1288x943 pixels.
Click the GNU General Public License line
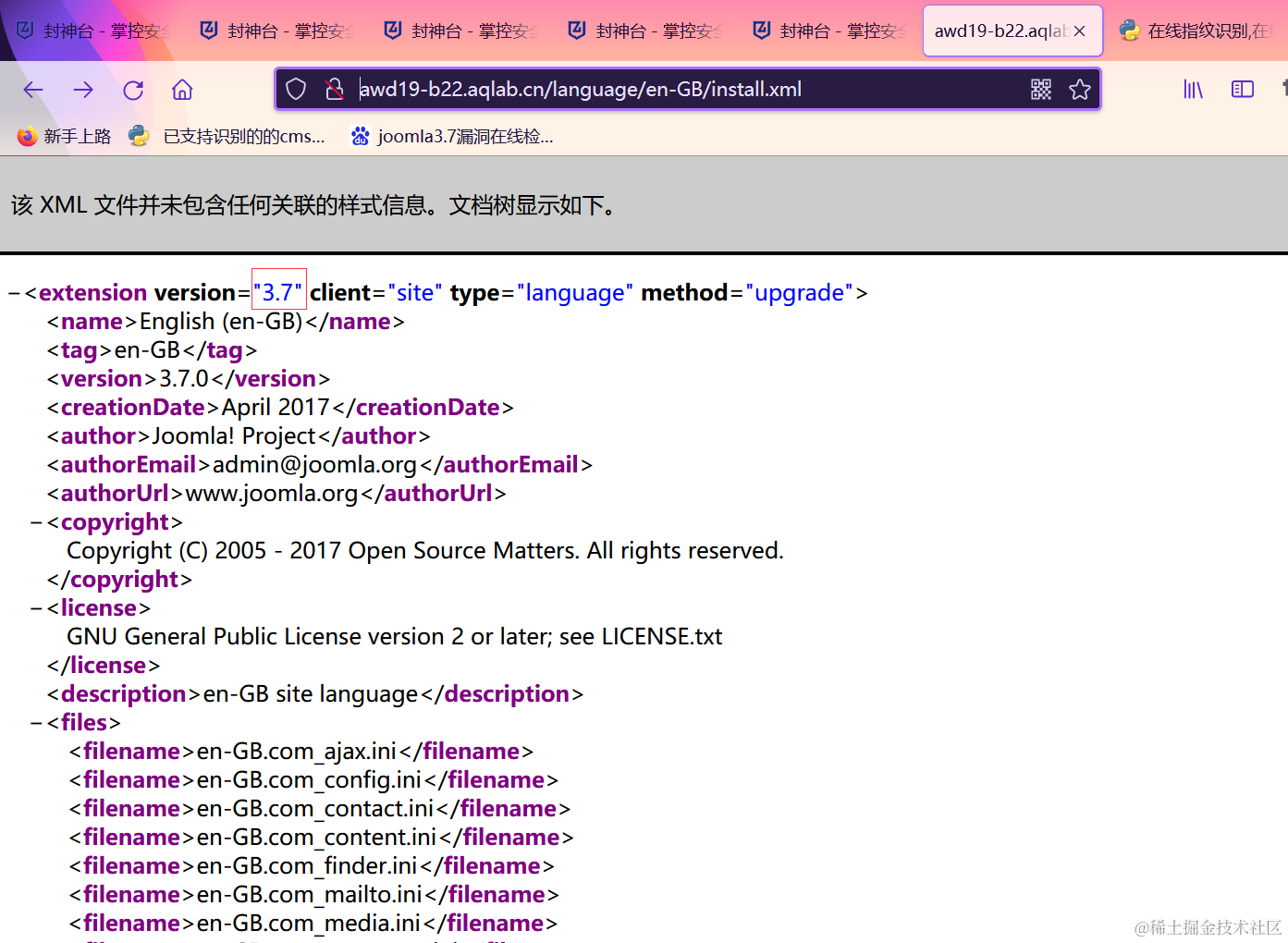click(x=395, y=637)
